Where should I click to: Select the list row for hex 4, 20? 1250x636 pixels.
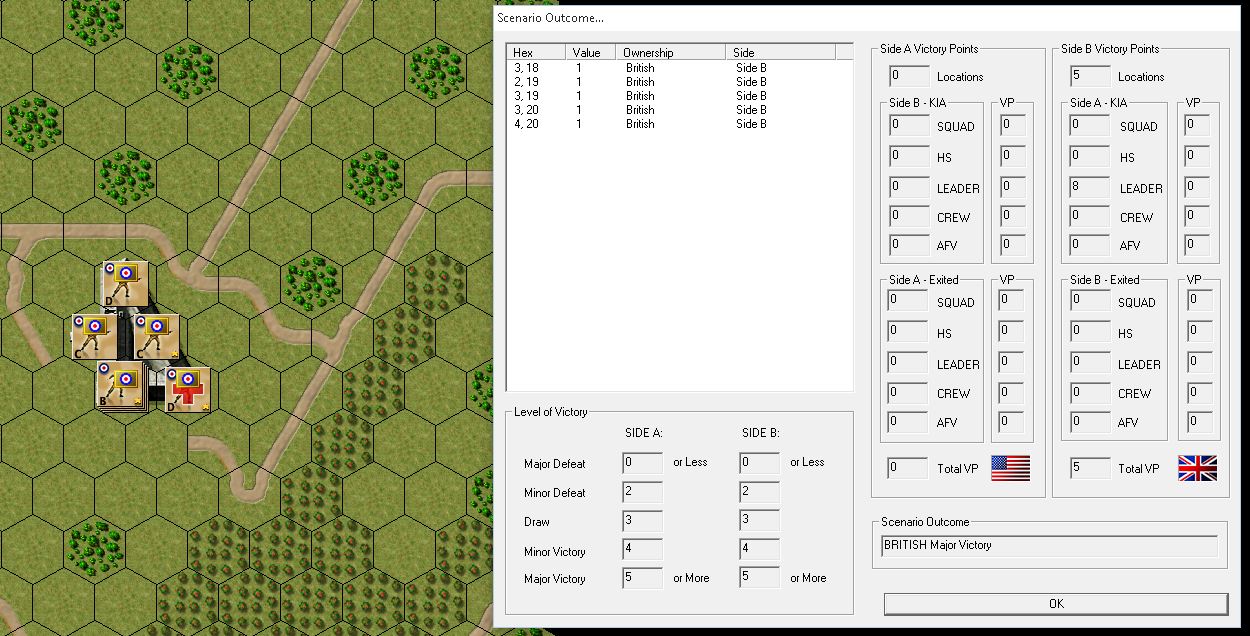[680, 124]
